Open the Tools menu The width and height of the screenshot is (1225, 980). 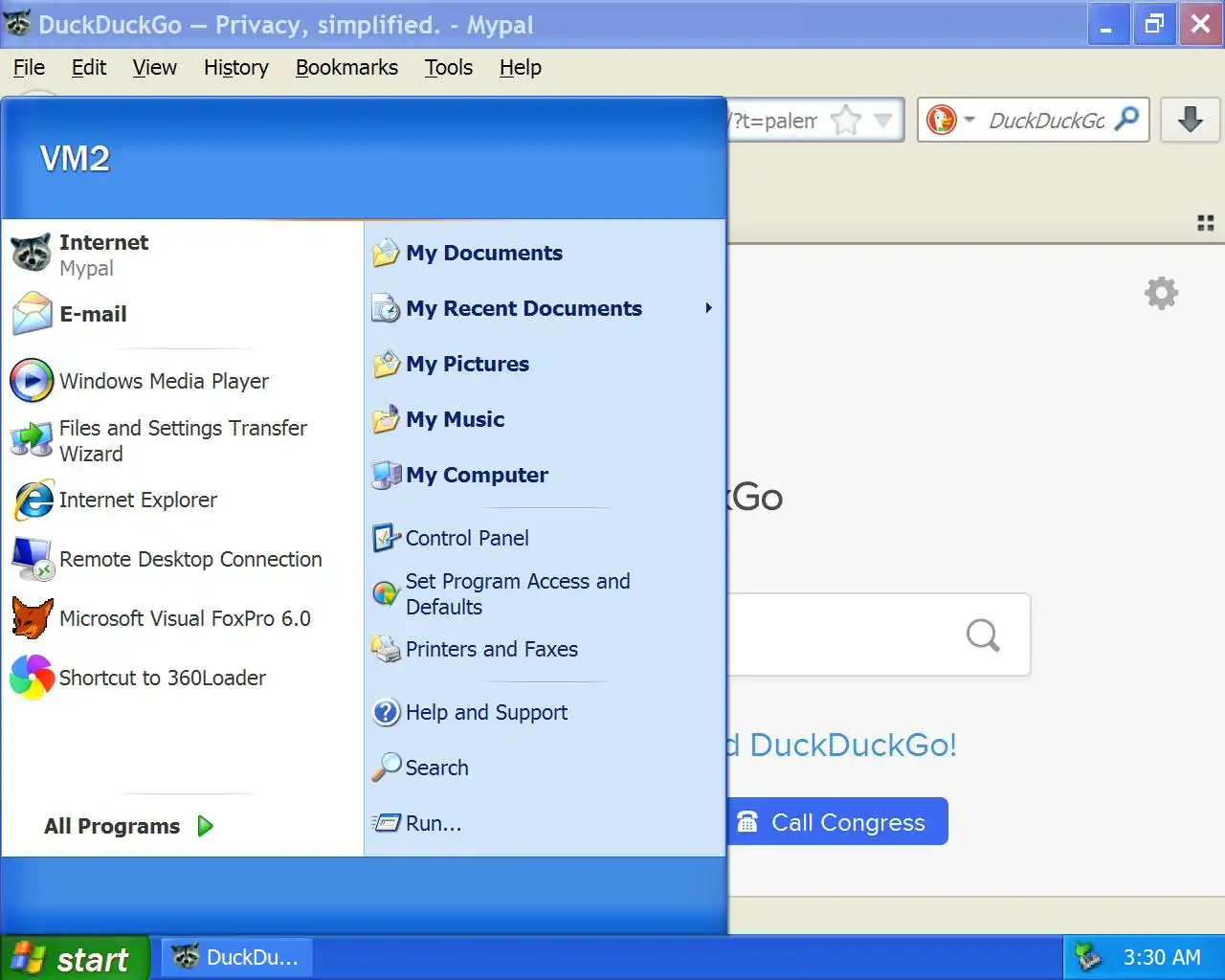(449, 67)
